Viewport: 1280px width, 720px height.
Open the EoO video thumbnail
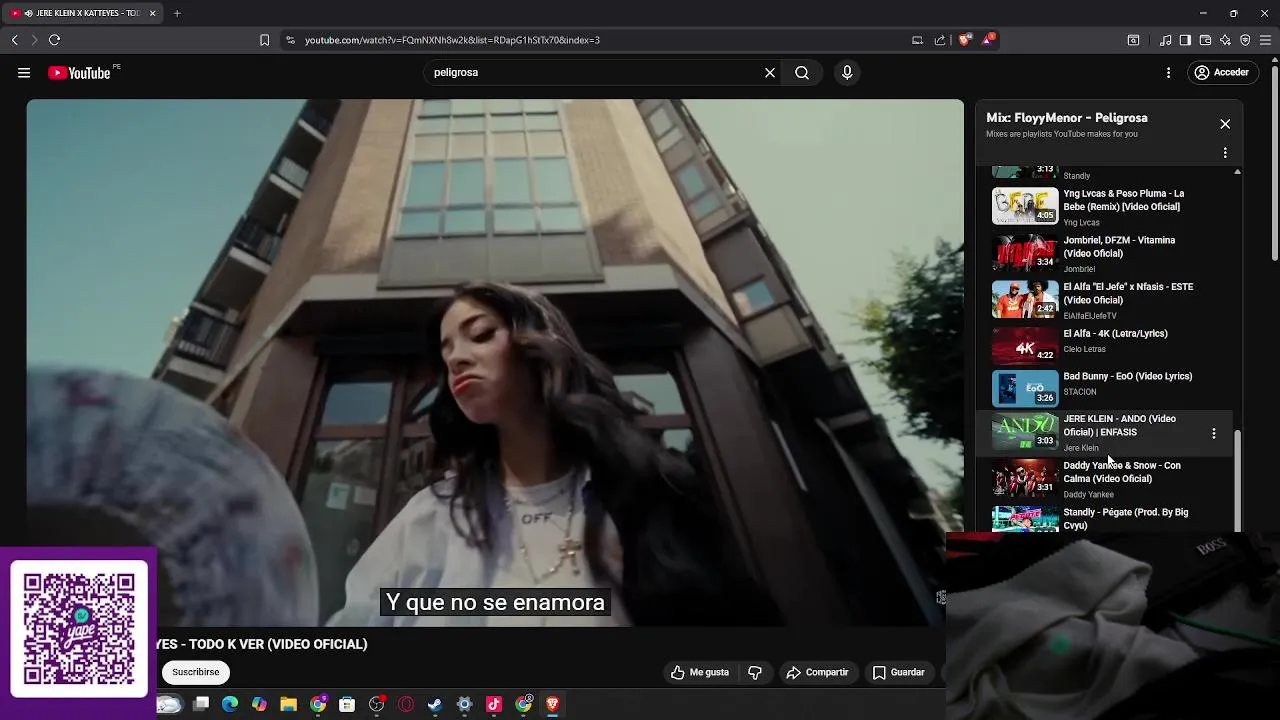pos(1024,388)
